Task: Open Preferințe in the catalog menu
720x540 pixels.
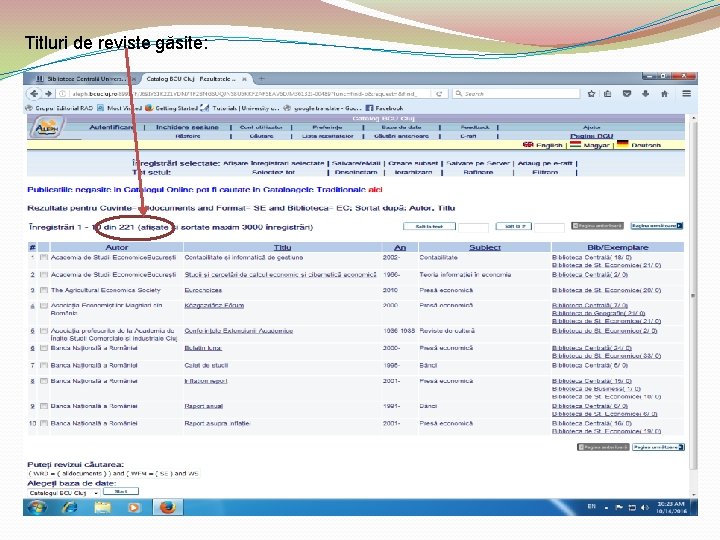Action: (327, 127)
